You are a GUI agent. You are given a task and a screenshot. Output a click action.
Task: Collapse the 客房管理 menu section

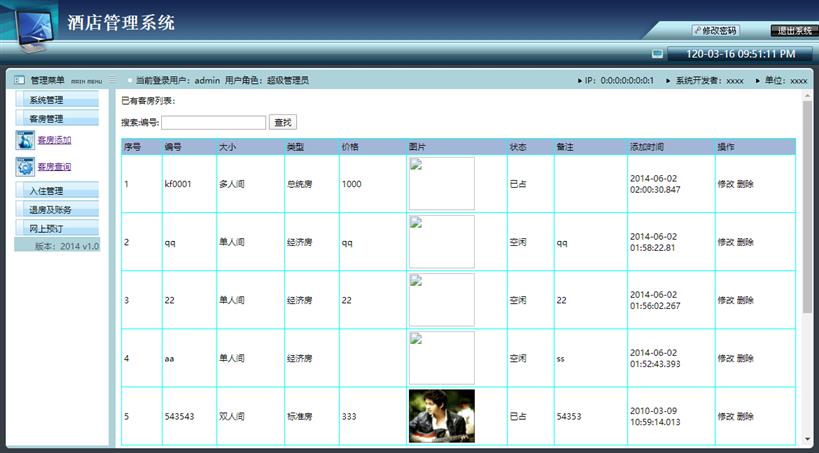(57, 119)
